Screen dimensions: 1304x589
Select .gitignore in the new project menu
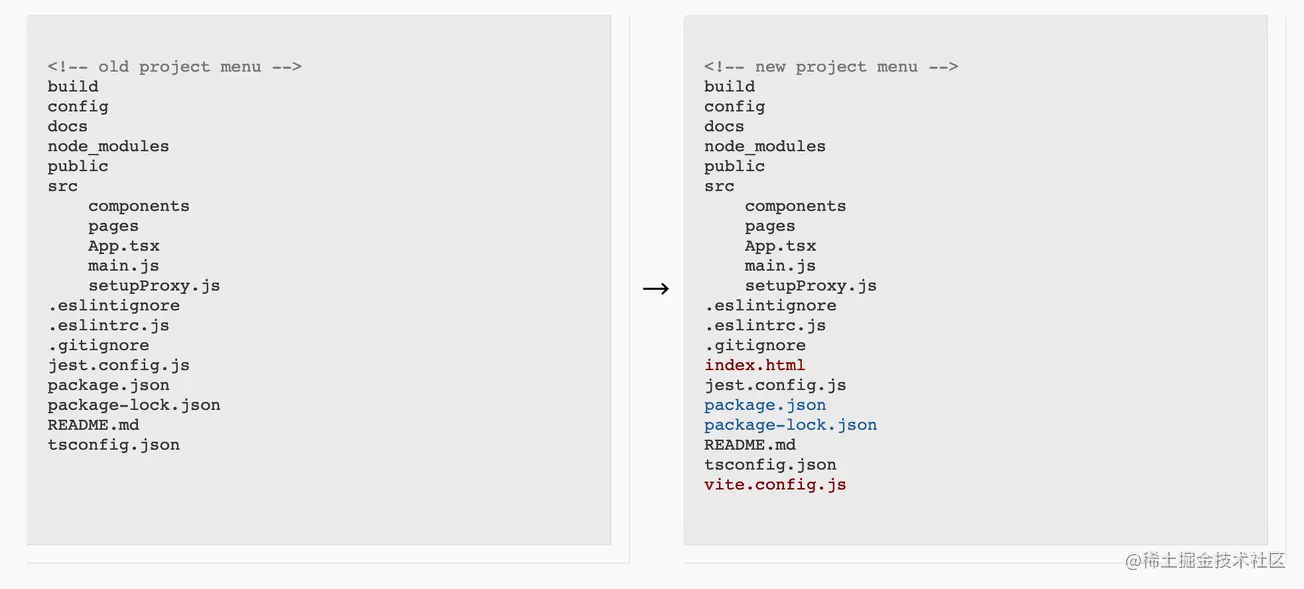click(x=755, y=345)
